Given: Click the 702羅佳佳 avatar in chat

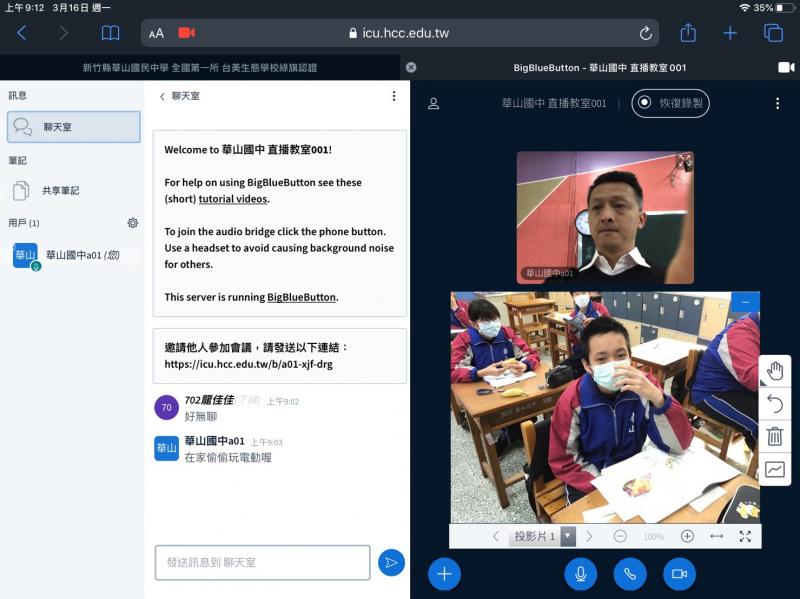Looking at the screenshot, I should point(166,407).
